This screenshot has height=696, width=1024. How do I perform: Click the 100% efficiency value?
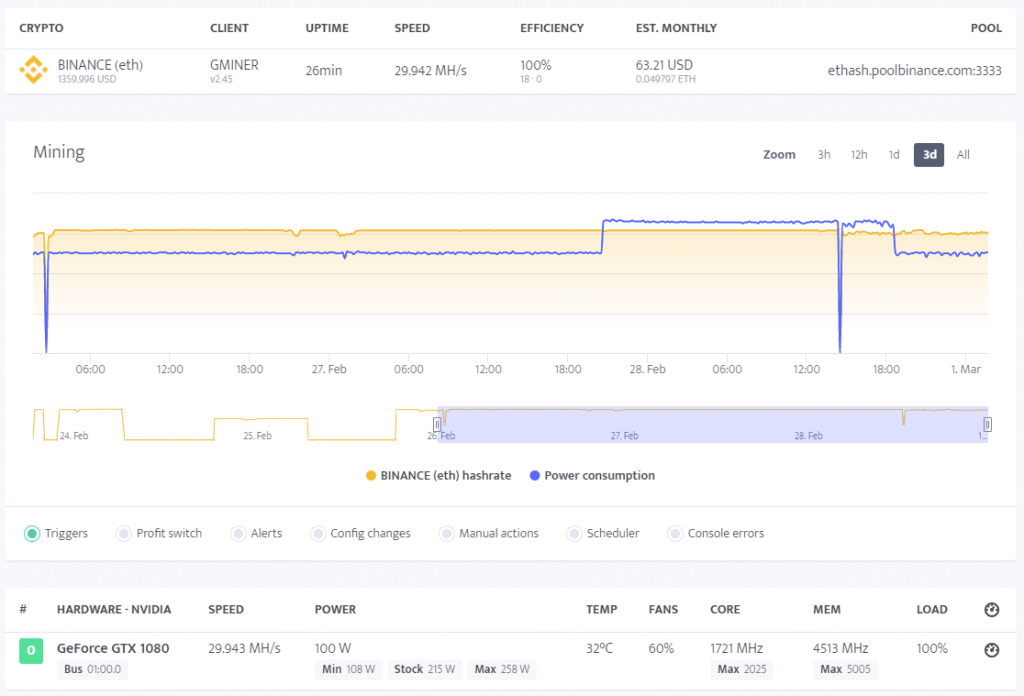coord(536,65)
